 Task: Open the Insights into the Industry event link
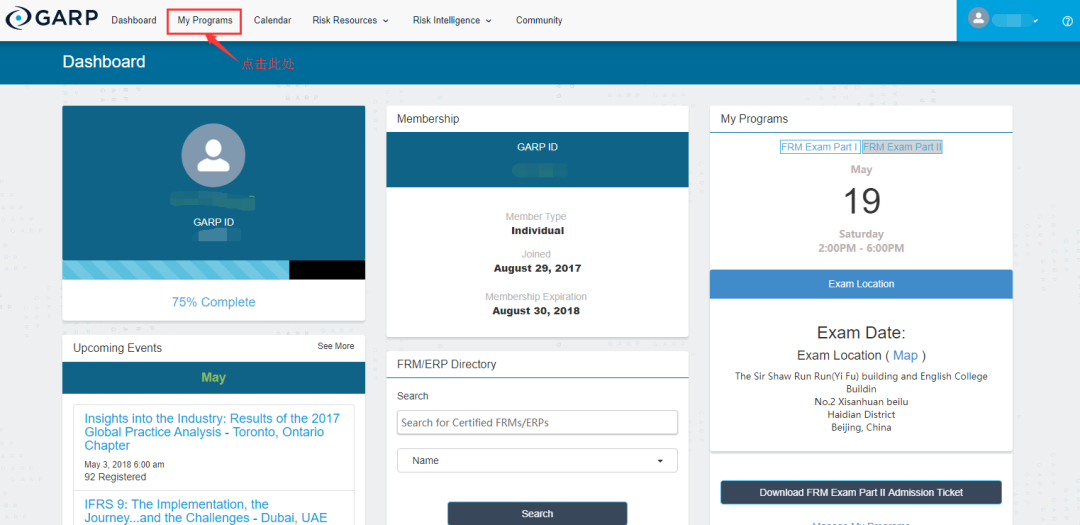214,432
